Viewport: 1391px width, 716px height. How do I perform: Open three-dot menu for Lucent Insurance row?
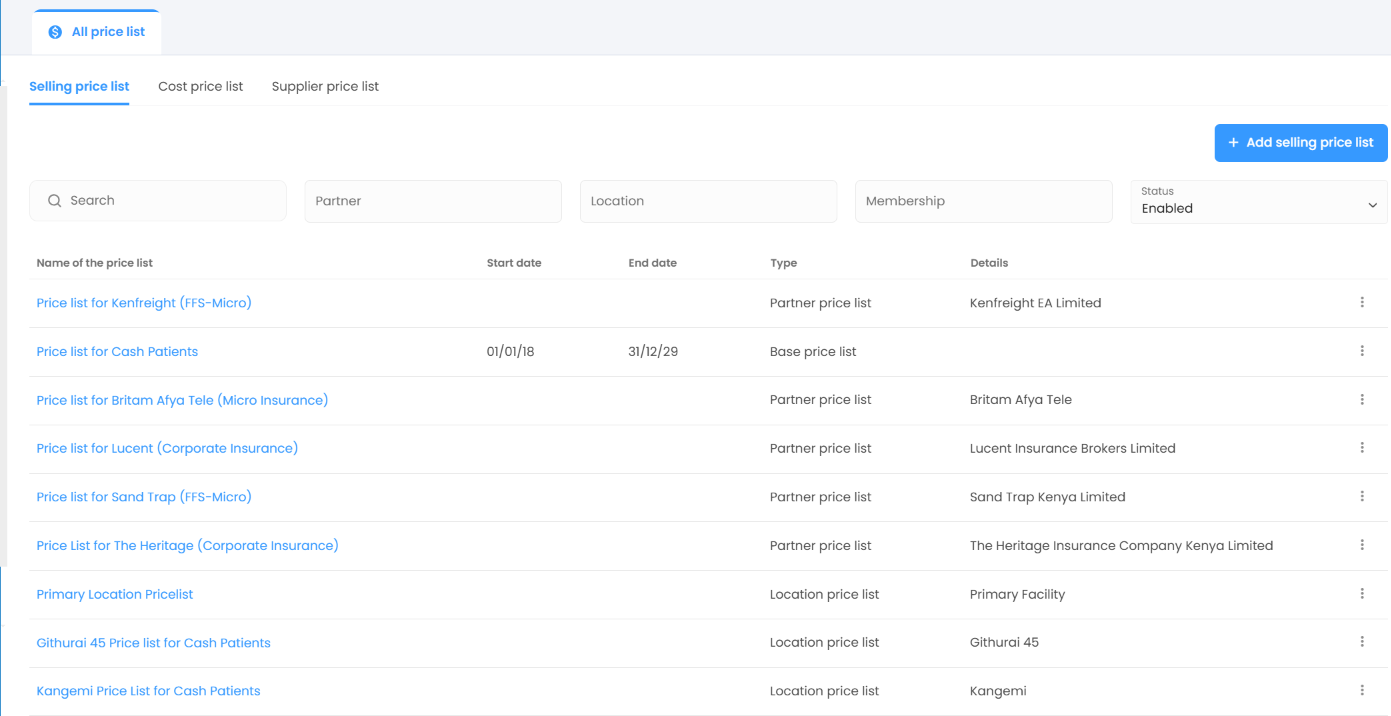(1361, 448)
